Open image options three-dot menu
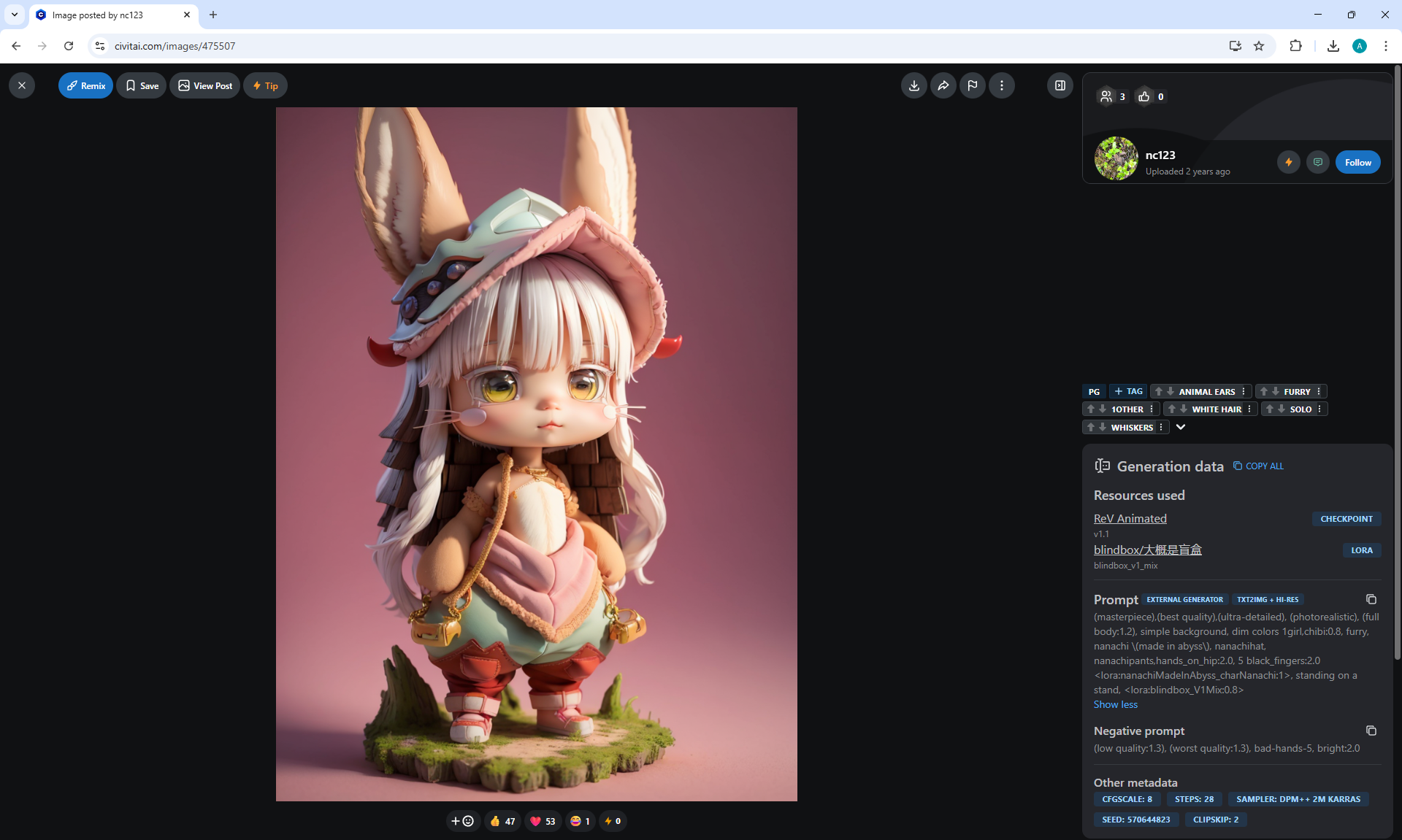Screen dimensions: 1402x840 [1001, 85]
